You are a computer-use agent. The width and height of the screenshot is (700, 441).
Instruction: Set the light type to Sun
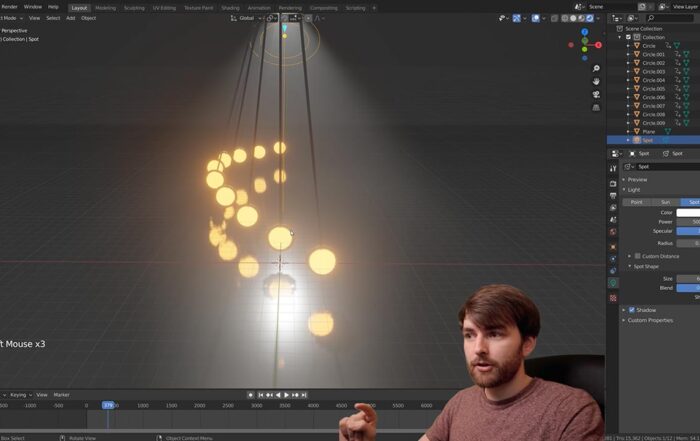[665, 202]
